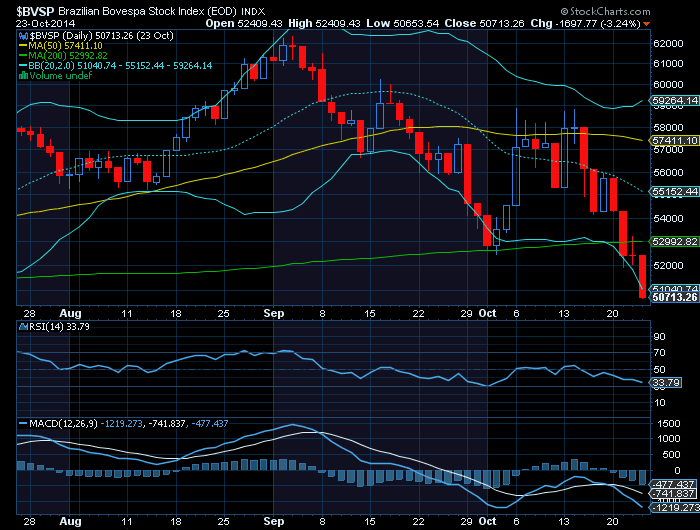700x530 pixels.
Task: Click the 13 date label on the bottom MACD axis
Action: [x=564, y=522]
